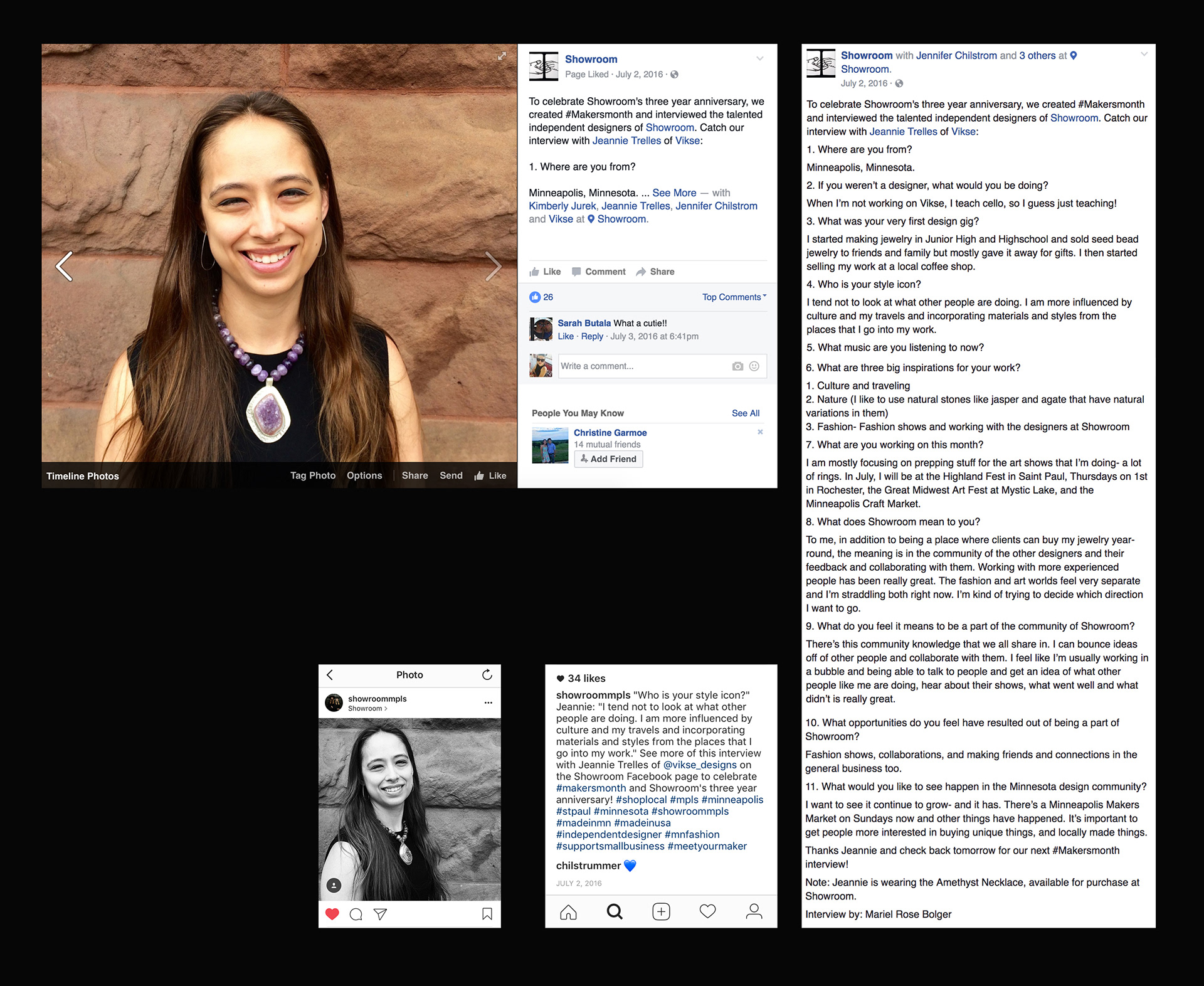View the 26 likes reaction count
This screenshot has width=1204, height=986.
[541, 297]
